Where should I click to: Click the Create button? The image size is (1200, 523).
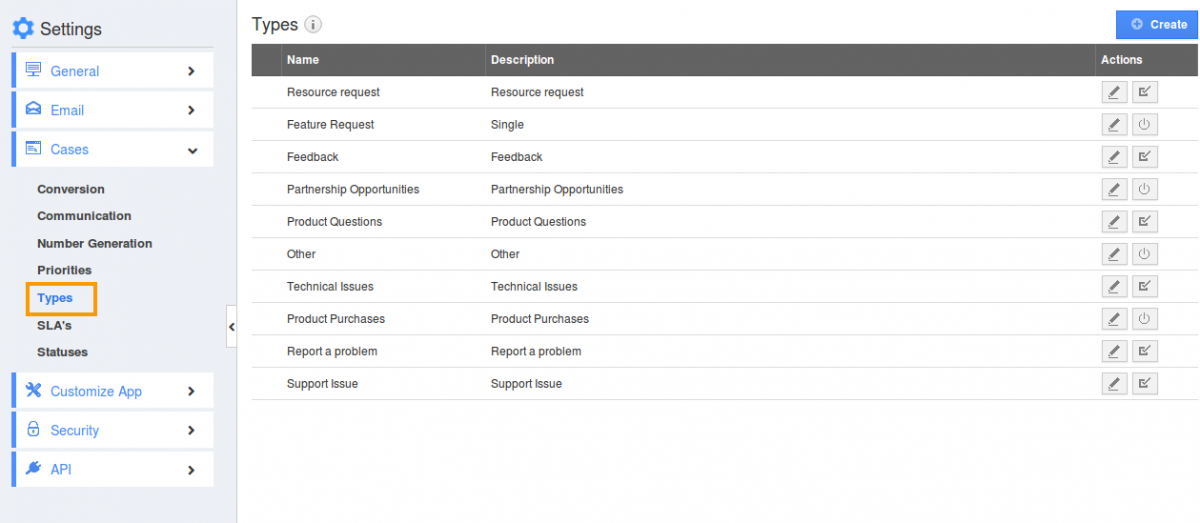click(1157, 25)
